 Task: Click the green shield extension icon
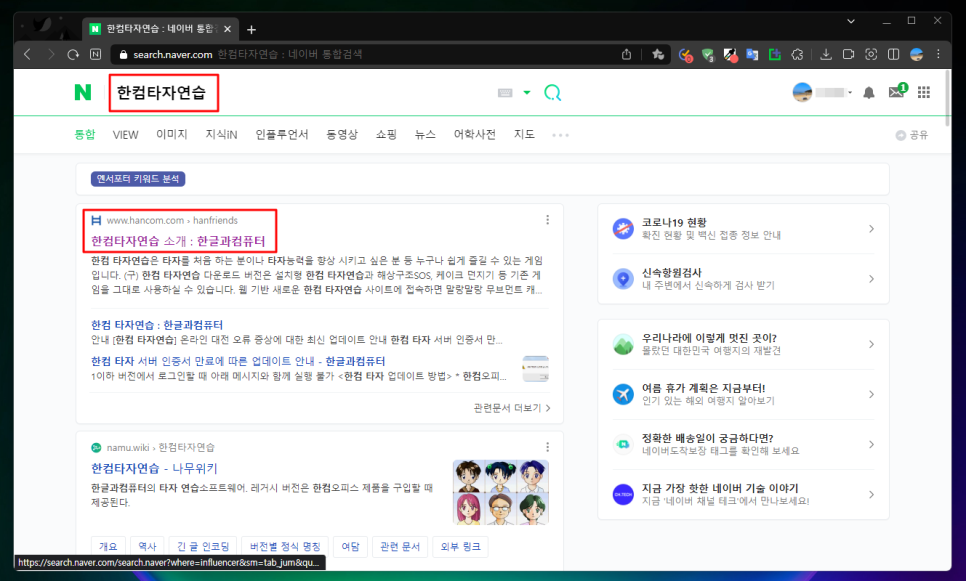coord(708,55)
